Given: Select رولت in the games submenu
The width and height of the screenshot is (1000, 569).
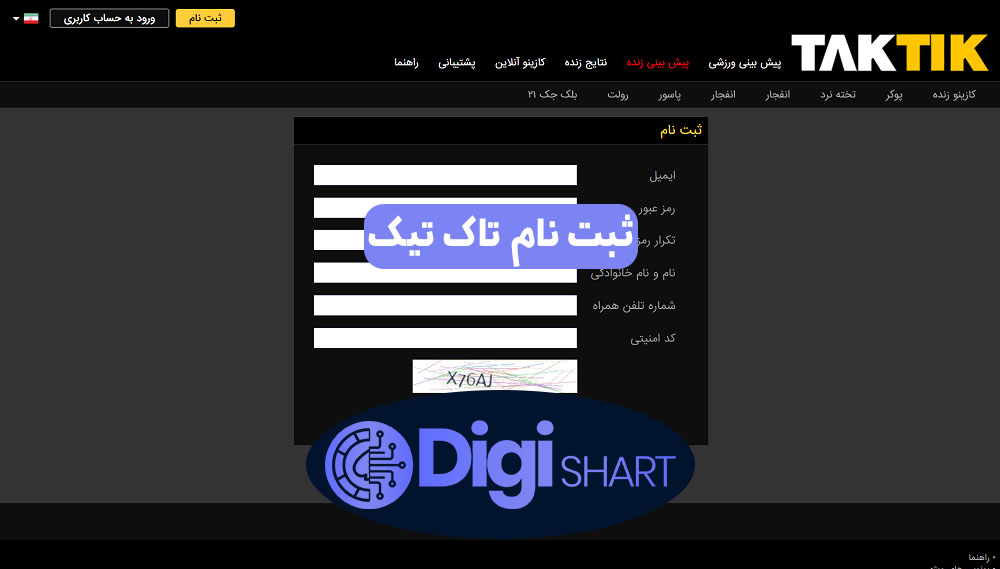Looking at the screenshot, I should pos(617,95).
